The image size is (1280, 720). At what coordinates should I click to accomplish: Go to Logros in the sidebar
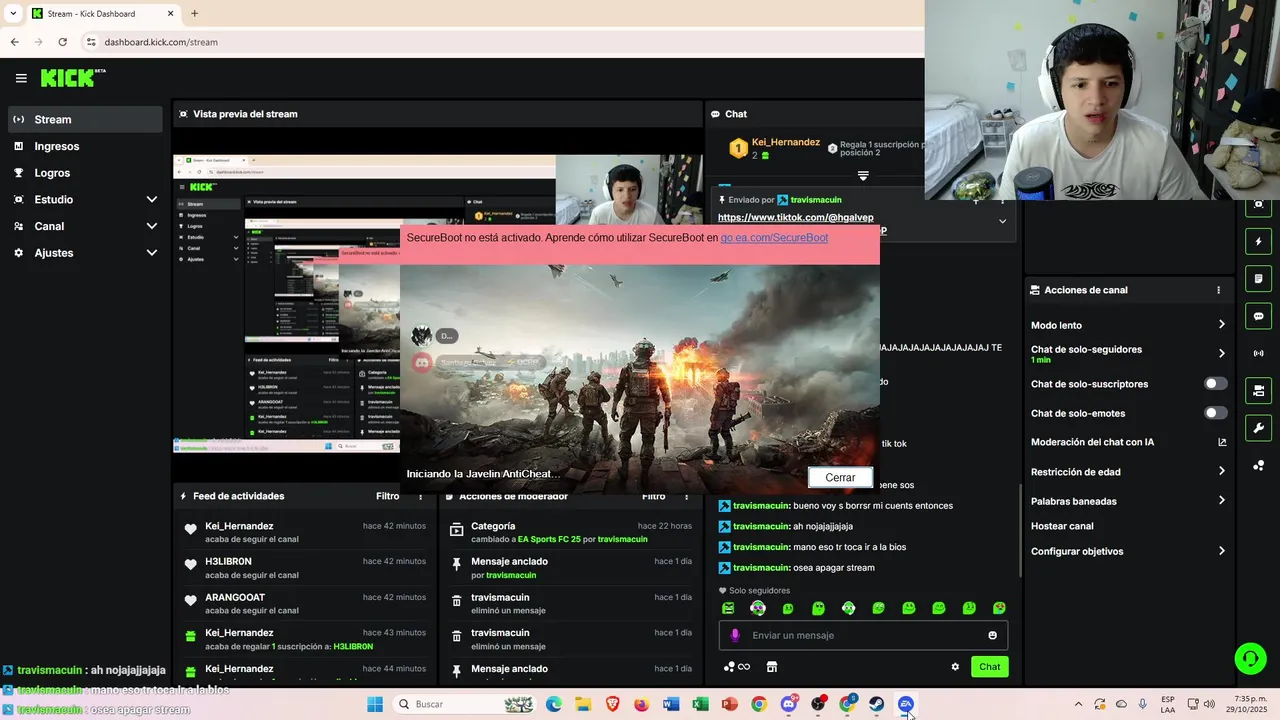coord(85,173)
